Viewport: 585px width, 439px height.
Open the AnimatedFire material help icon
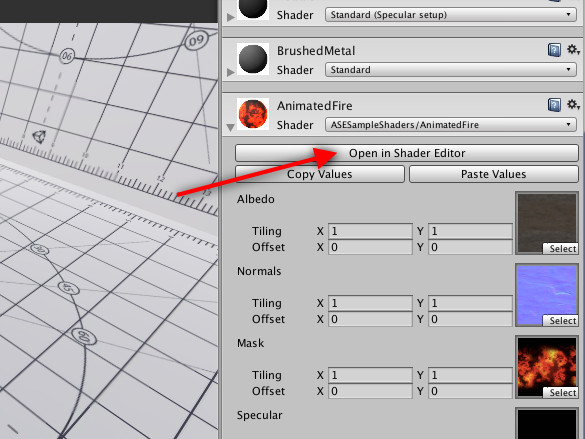click(554, 105)
